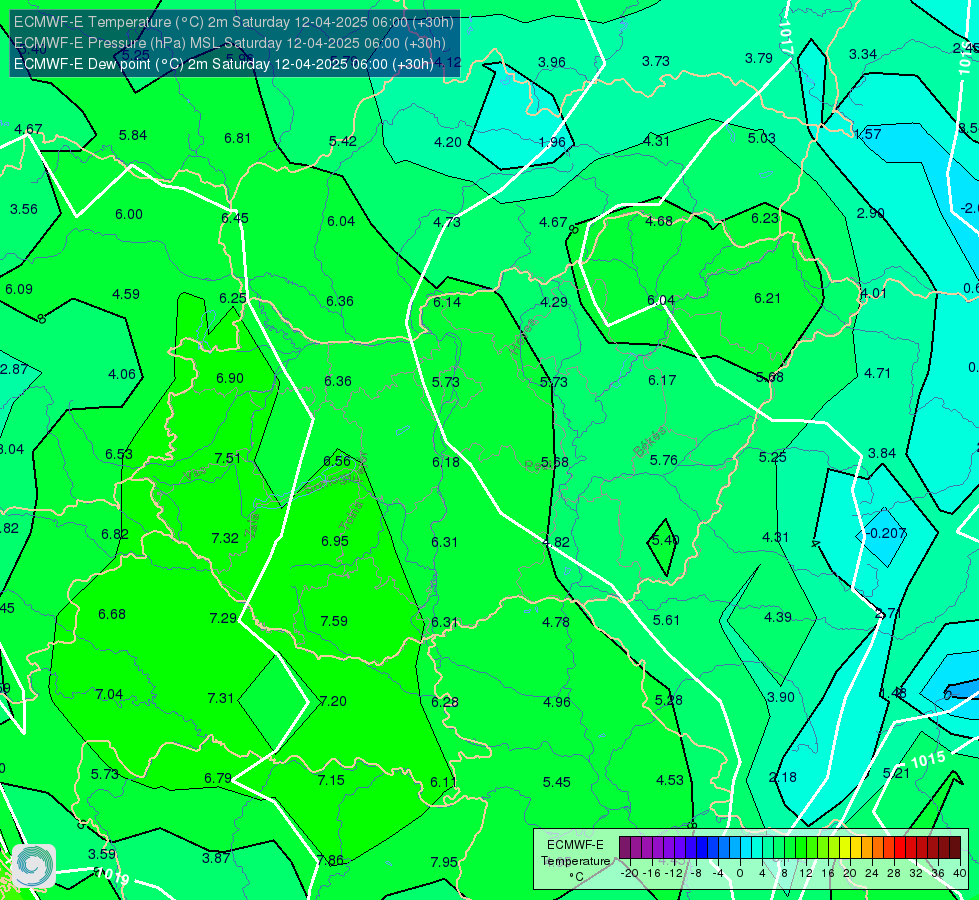Click the map value 3.56

pos(24,209)
